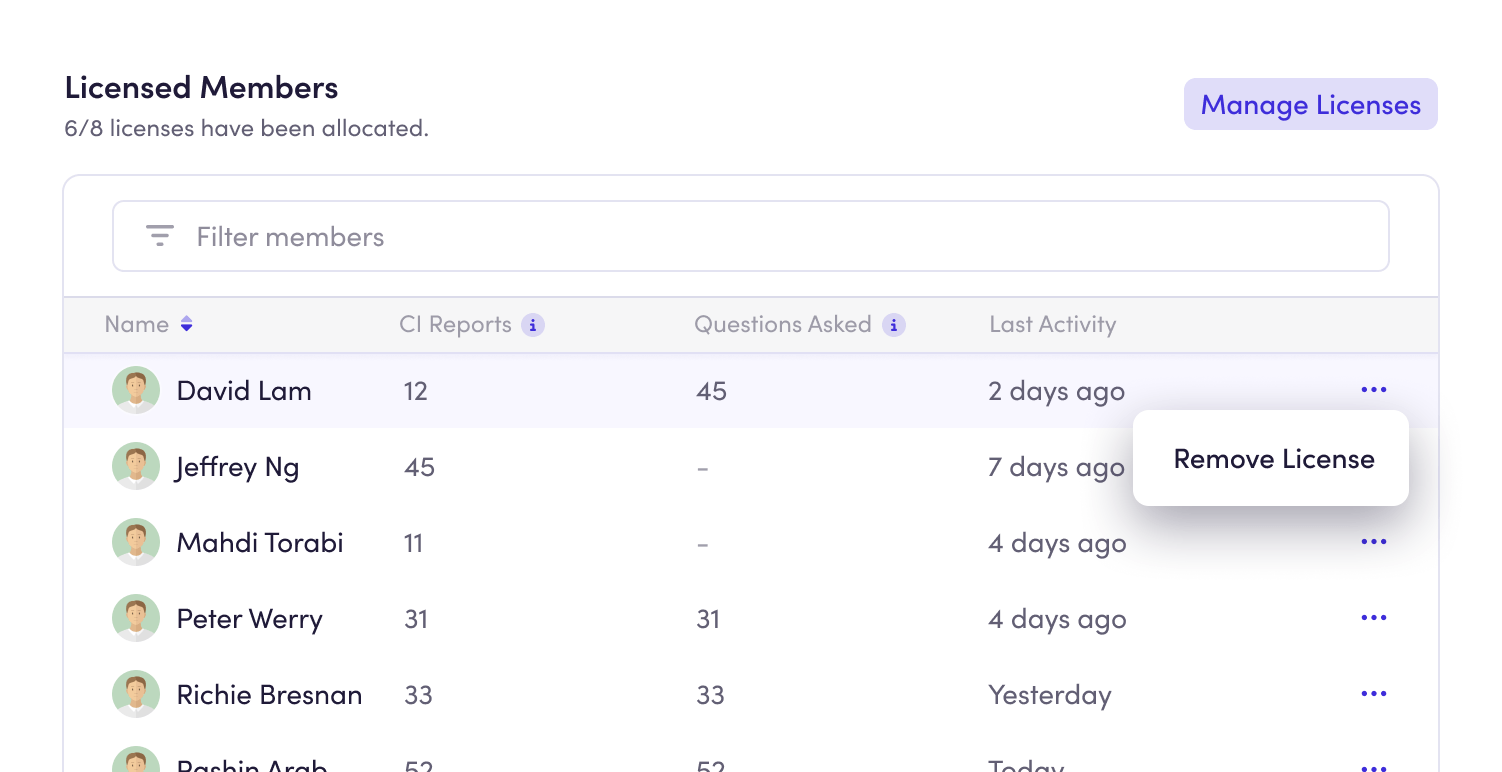The image size is (1502, 772).
Task: Click David Lam's avatar
Action: tap(136, 390)
